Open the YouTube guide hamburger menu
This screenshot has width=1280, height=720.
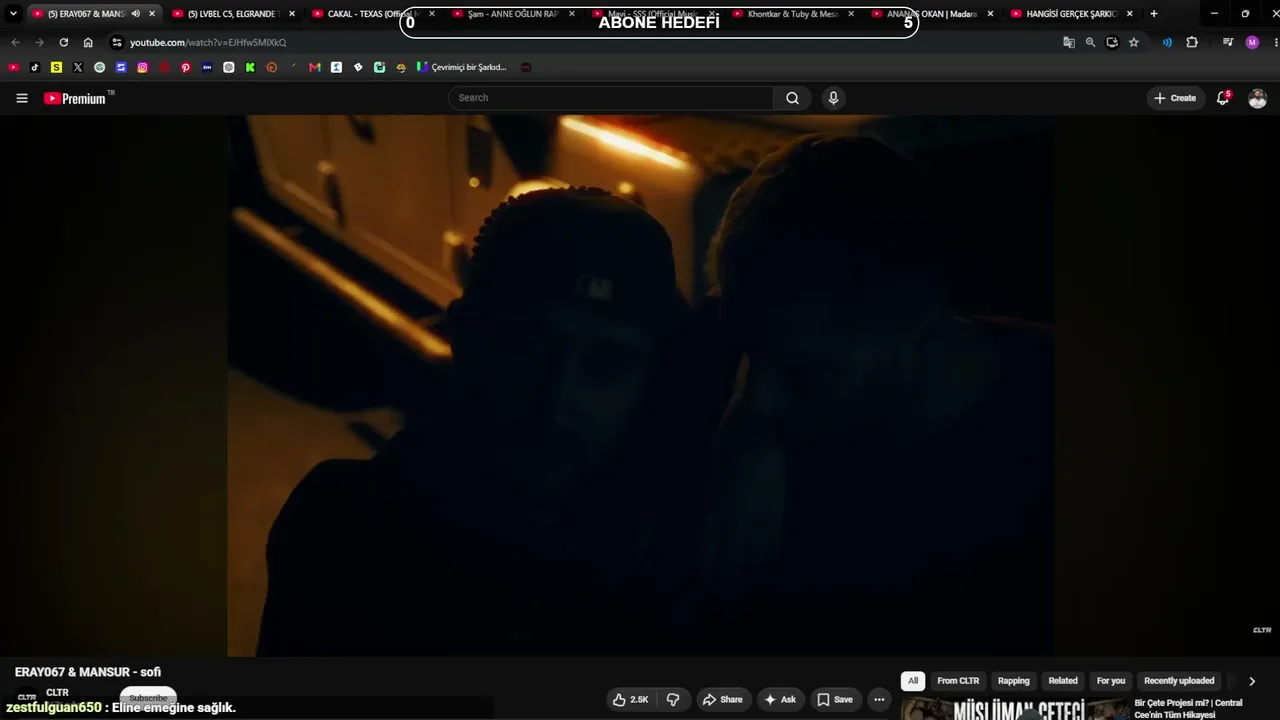22,98
